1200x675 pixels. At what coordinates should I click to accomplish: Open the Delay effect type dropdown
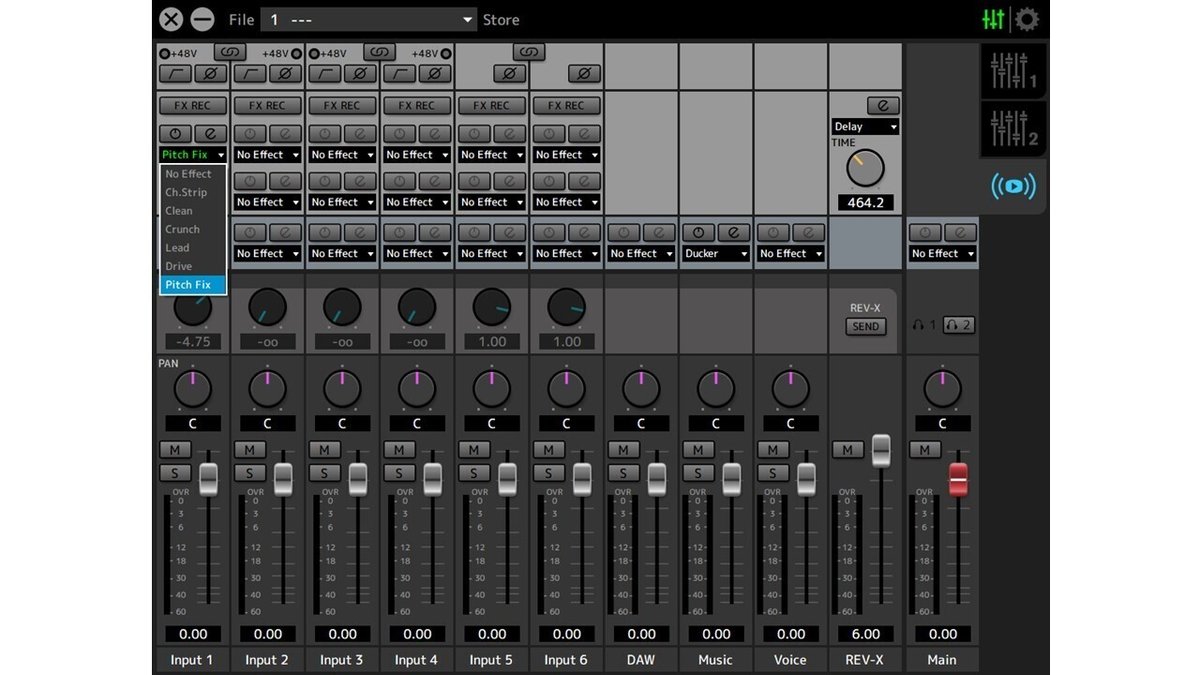click(x=866, y=127)
